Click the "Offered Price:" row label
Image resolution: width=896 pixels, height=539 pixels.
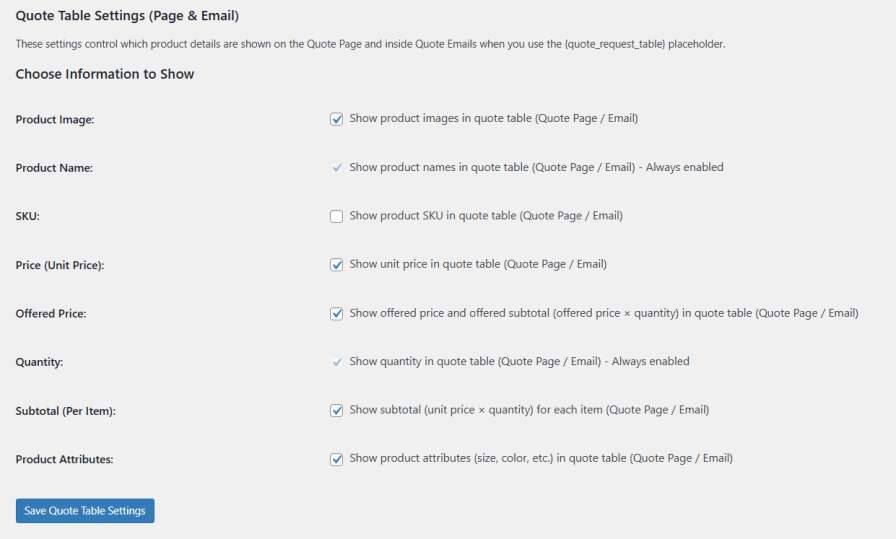(51, 314)
